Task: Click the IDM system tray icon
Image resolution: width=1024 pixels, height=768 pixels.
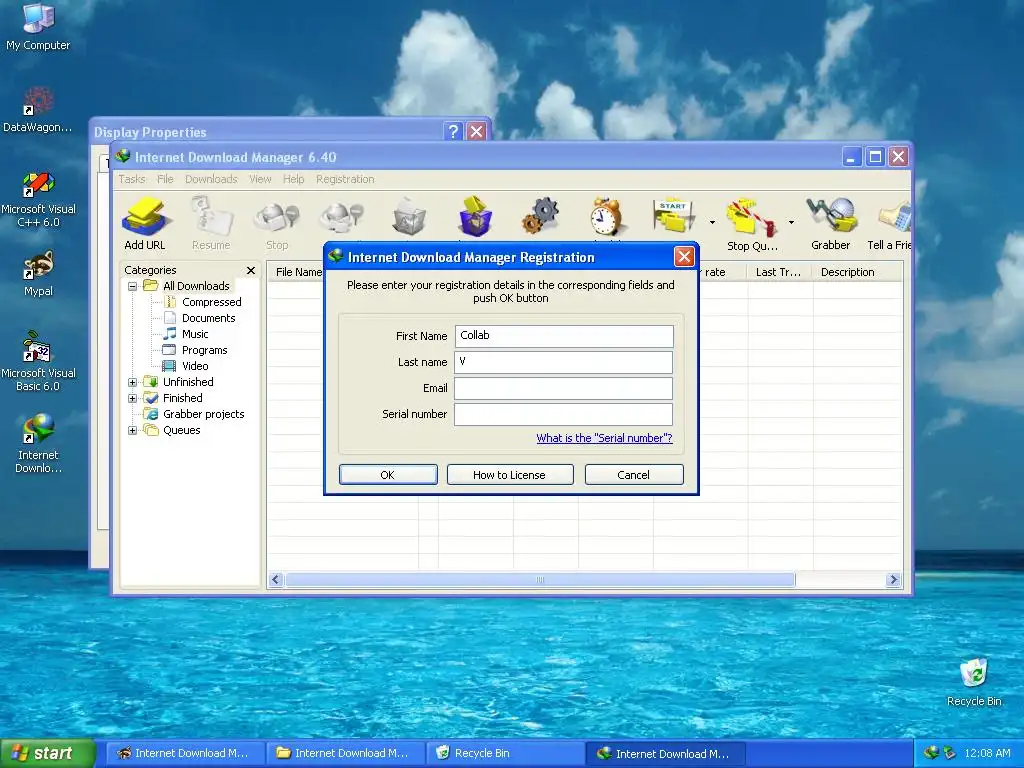Action: [931, 754]
